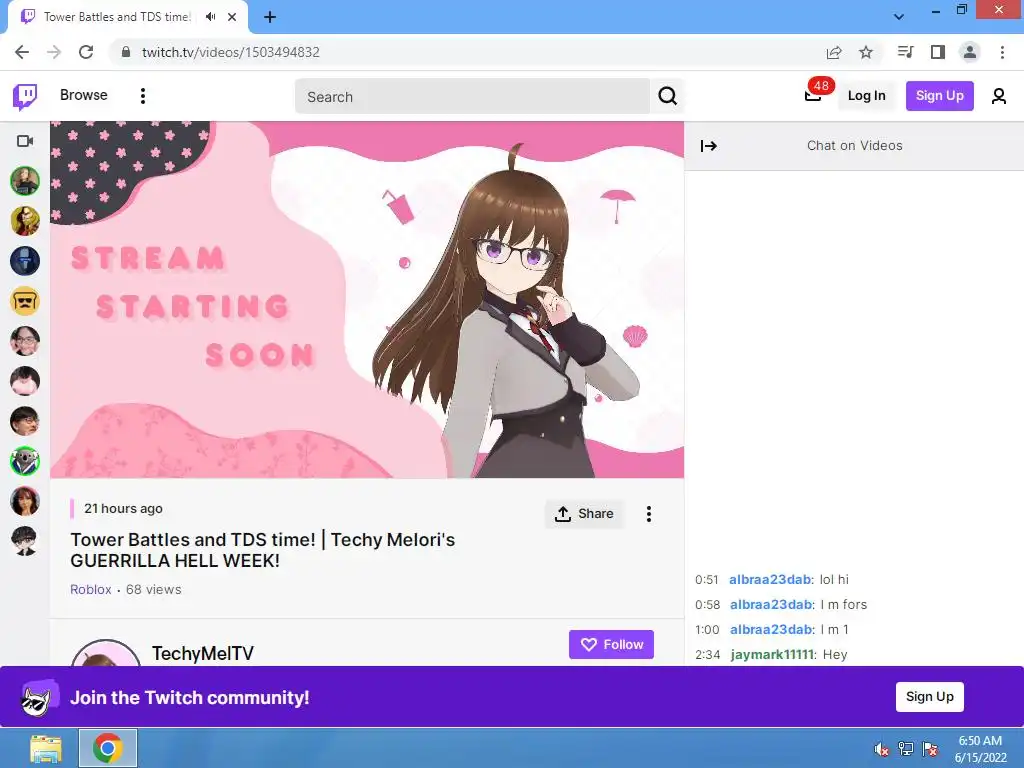1024x768 pixels.
Task: Open the network tray icon
Action: click(x=906, y=749)
